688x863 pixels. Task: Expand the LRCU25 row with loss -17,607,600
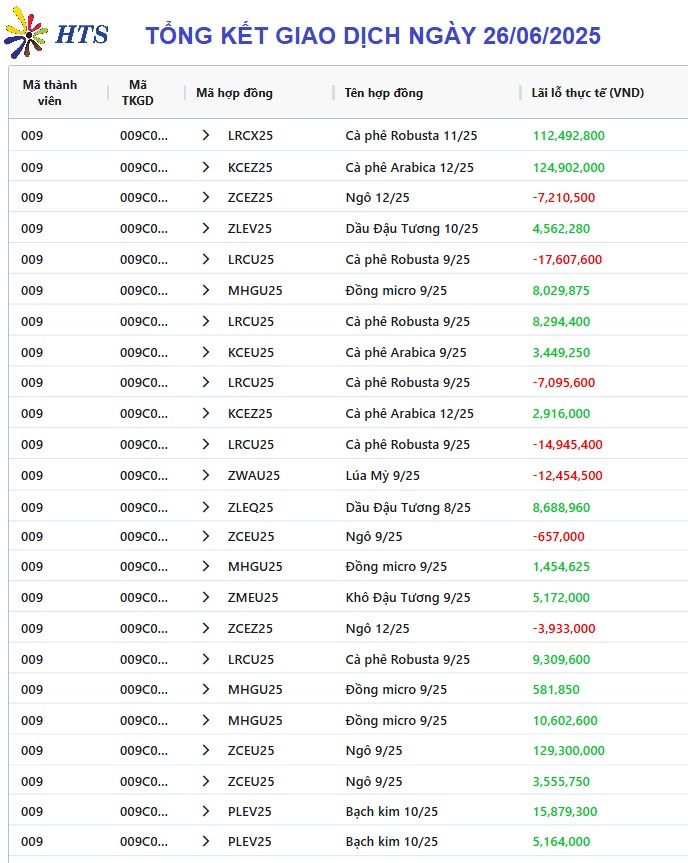(x=206, y=259)
